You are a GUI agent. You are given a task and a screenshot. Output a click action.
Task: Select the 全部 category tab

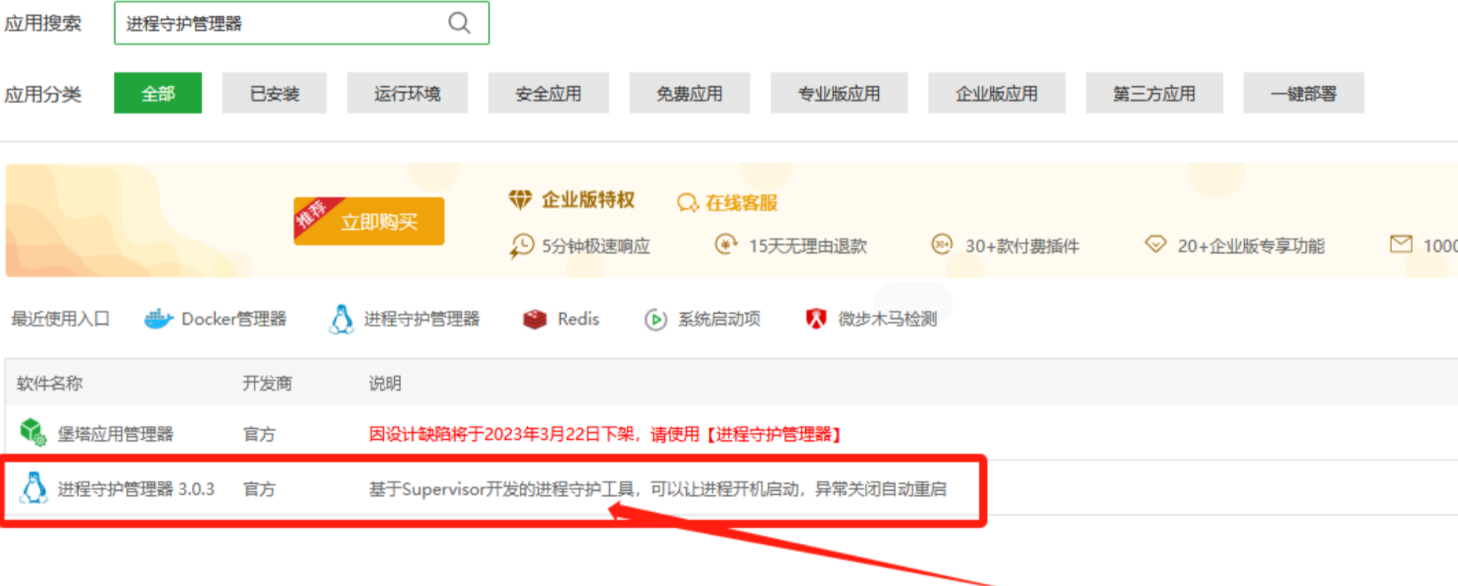click(x=158, y=93)
